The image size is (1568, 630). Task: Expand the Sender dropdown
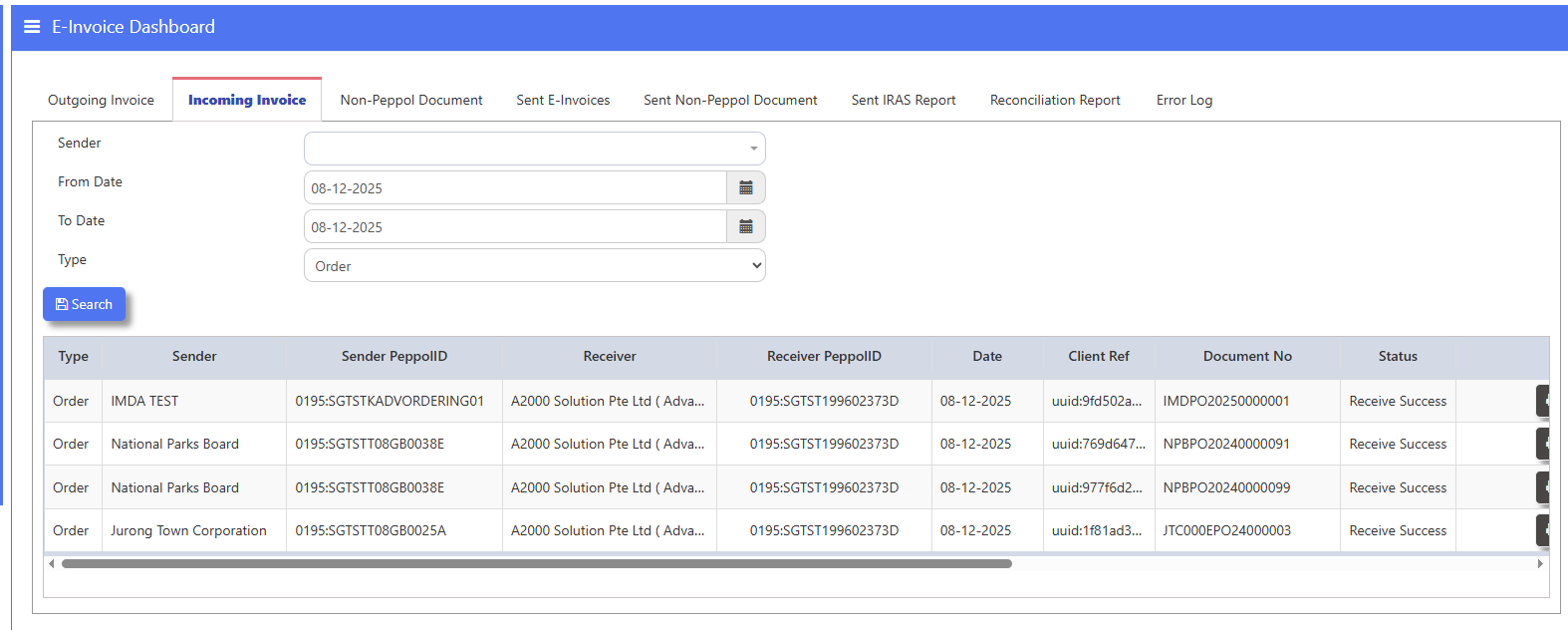pos(535,149)
